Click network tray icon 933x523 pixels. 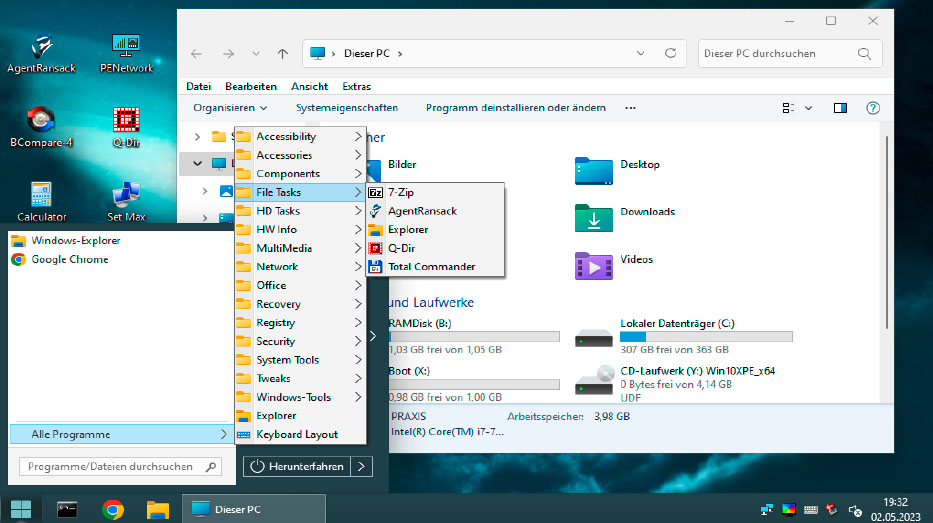pos(766,509)
